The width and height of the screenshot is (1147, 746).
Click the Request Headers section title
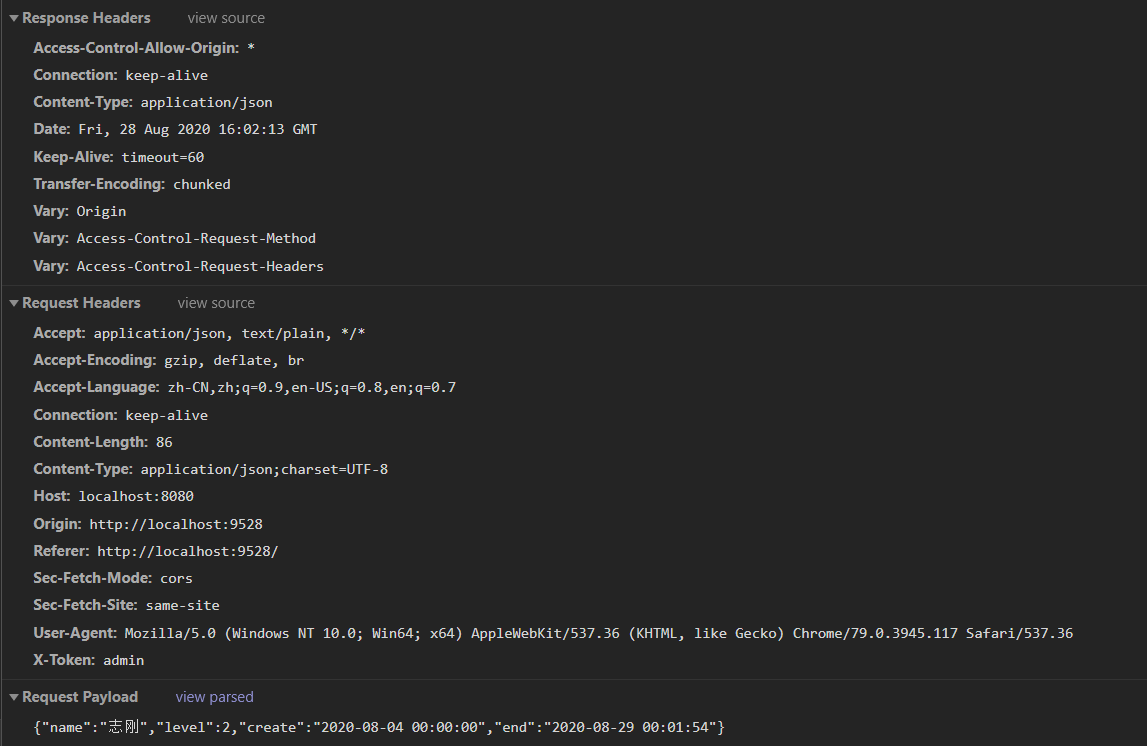(x=81, y=304)
